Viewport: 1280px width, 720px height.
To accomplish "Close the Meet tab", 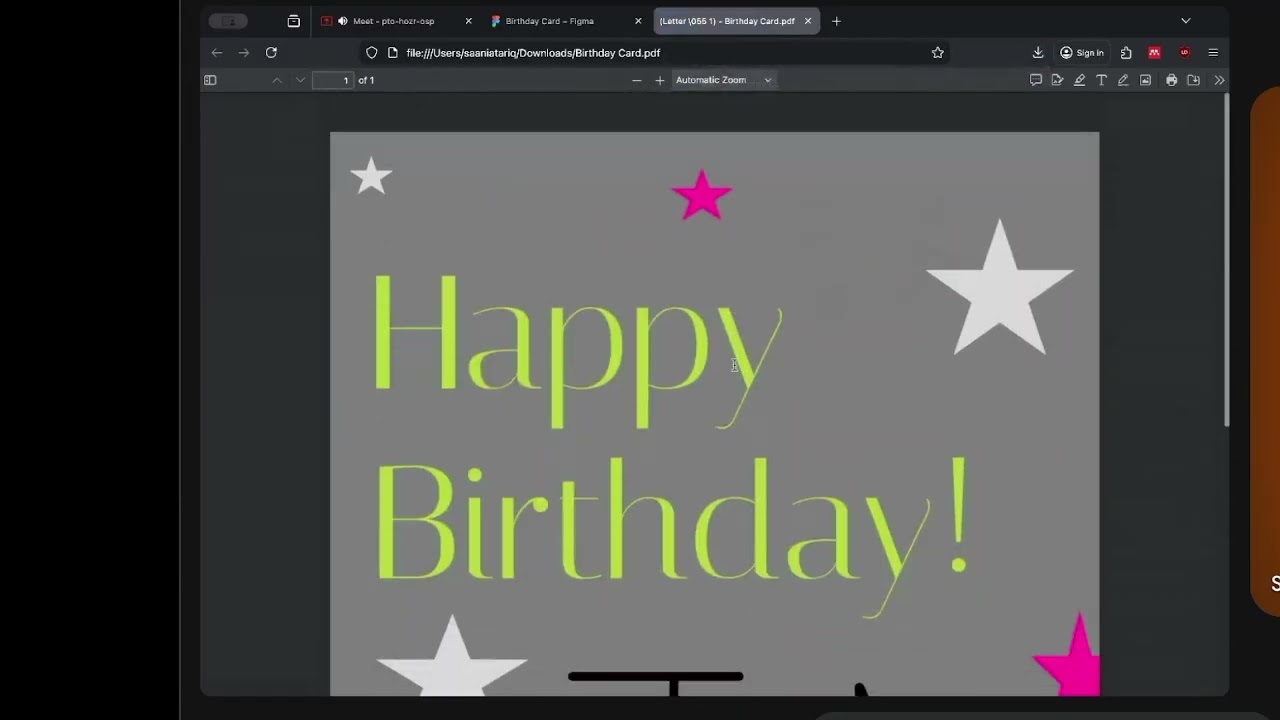I will pyautogui.click(x=468, y=21).
